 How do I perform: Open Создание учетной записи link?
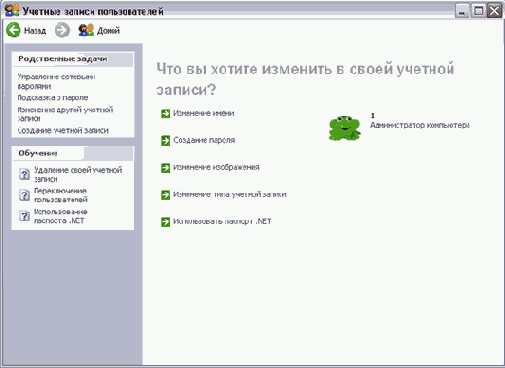(63, 130)
